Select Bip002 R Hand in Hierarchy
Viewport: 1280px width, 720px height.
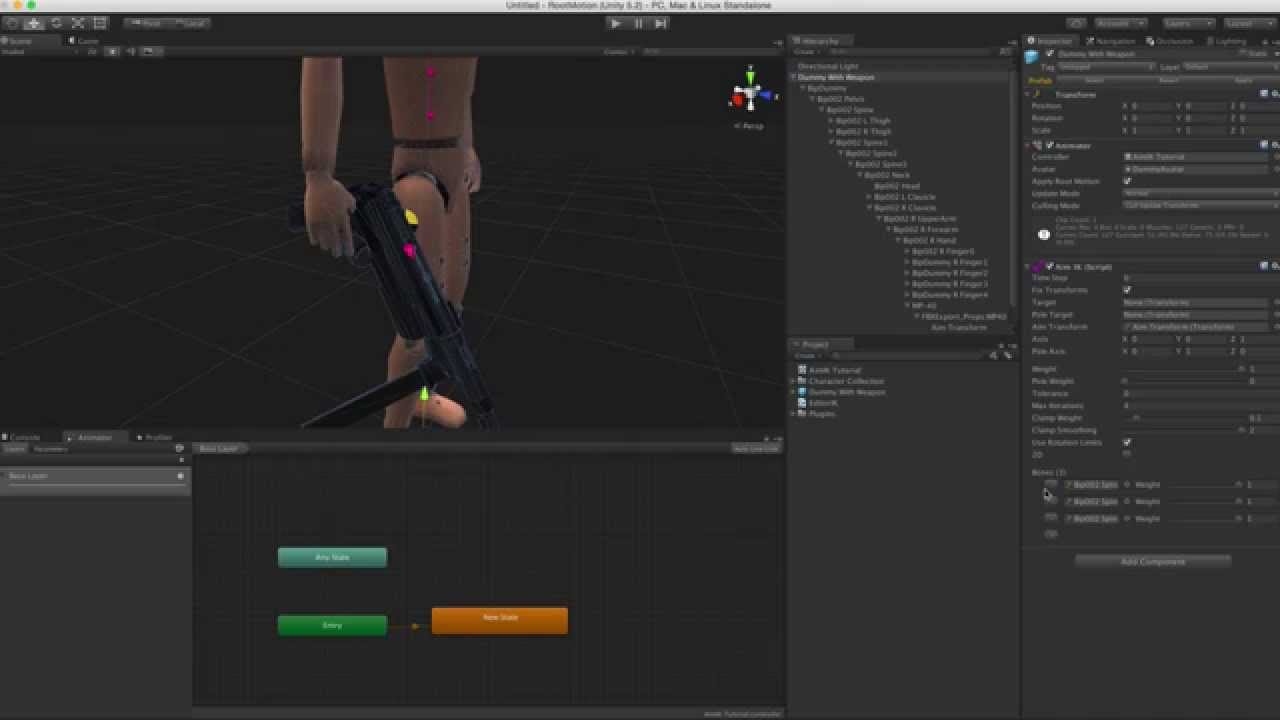coord(930,240)
